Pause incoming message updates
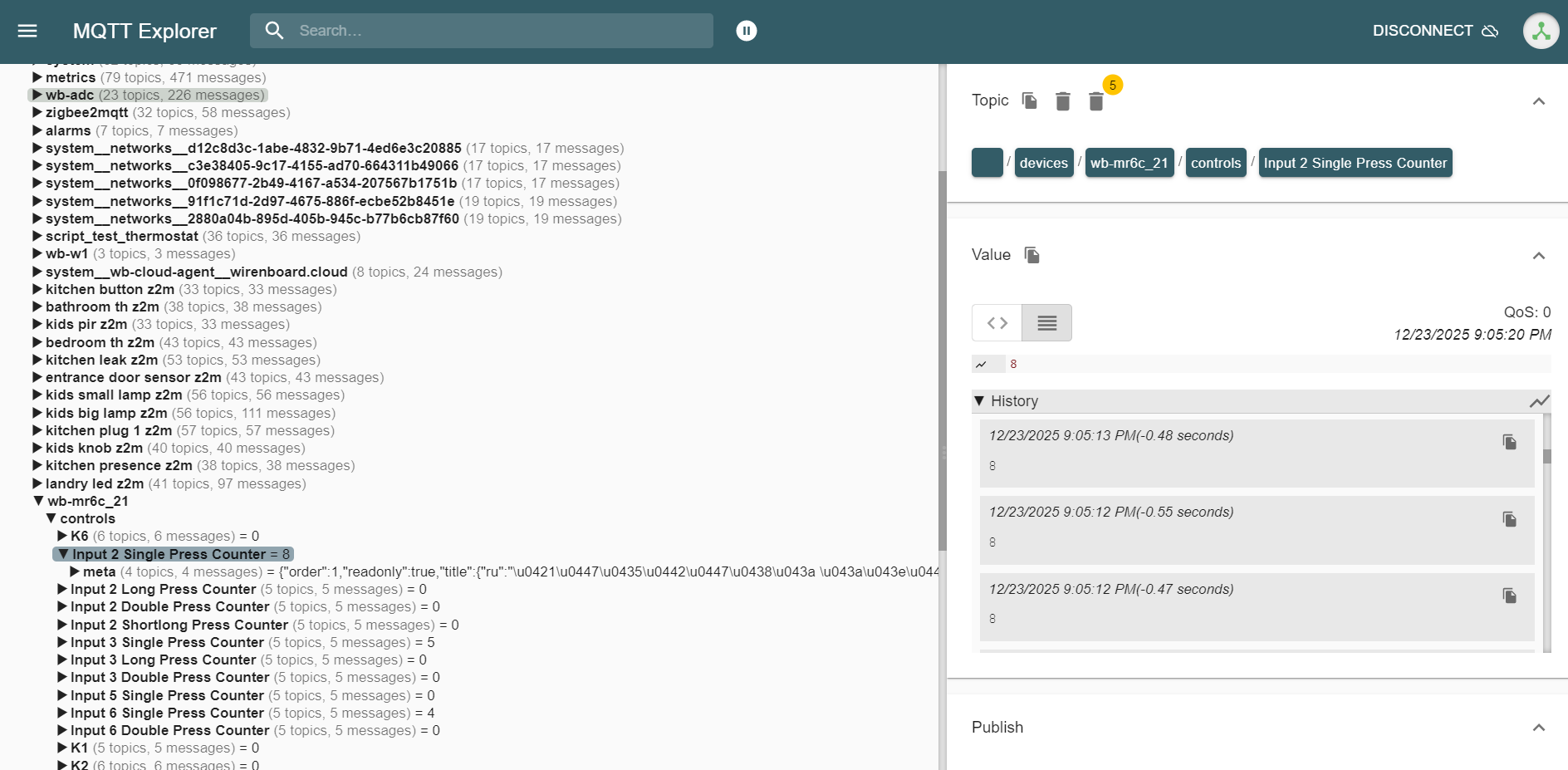1568x770 pixels. tap(746, 31)
